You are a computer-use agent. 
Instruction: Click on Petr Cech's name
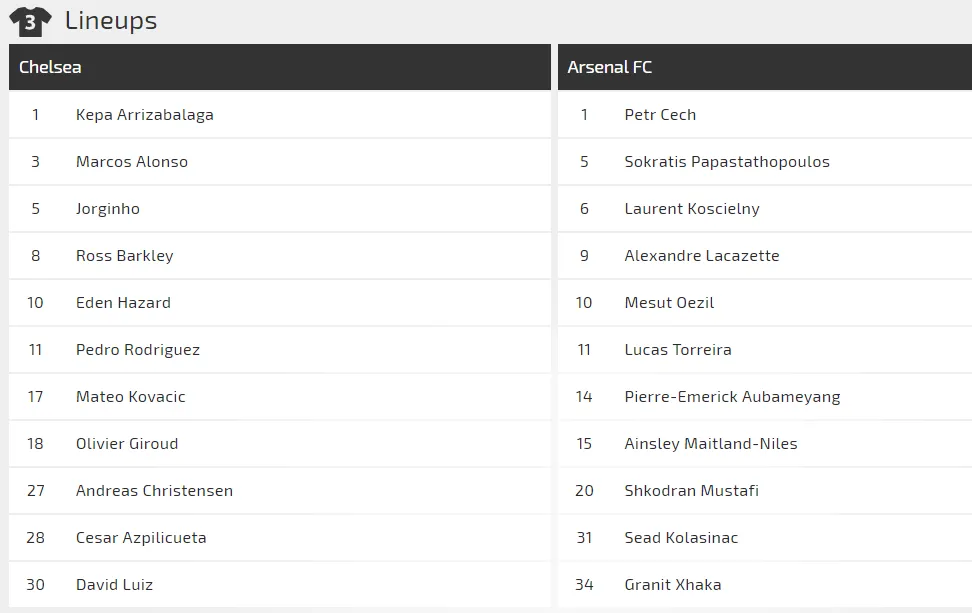(660, 115)
